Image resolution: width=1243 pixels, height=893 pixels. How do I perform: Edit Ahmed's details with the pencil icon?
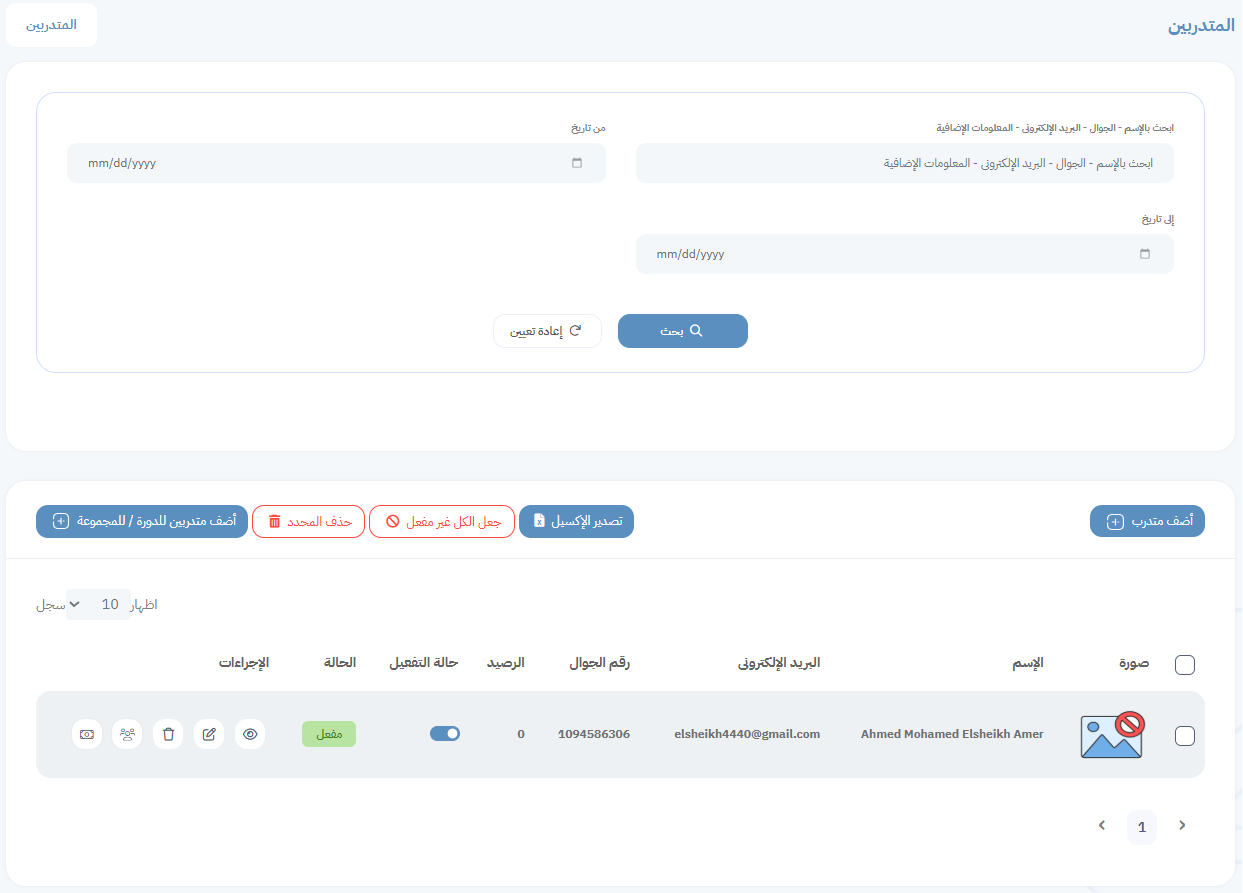click(209, 733)
